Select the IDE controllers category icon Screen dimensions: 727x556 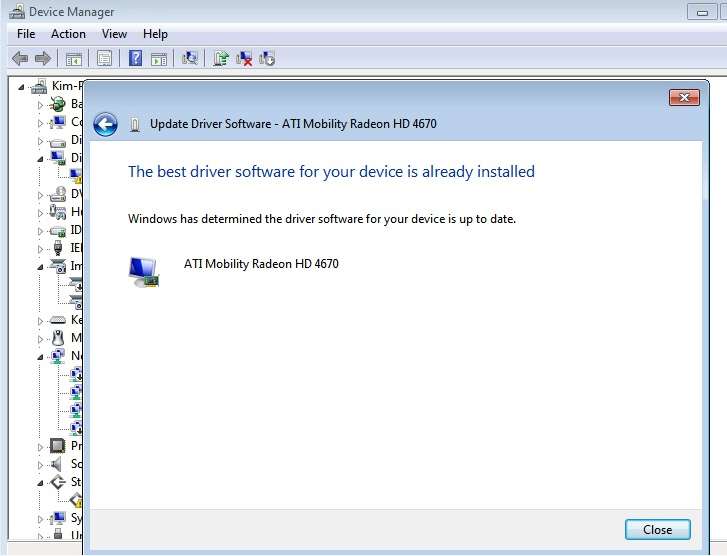pyautogui.click(x=57, y=230)
